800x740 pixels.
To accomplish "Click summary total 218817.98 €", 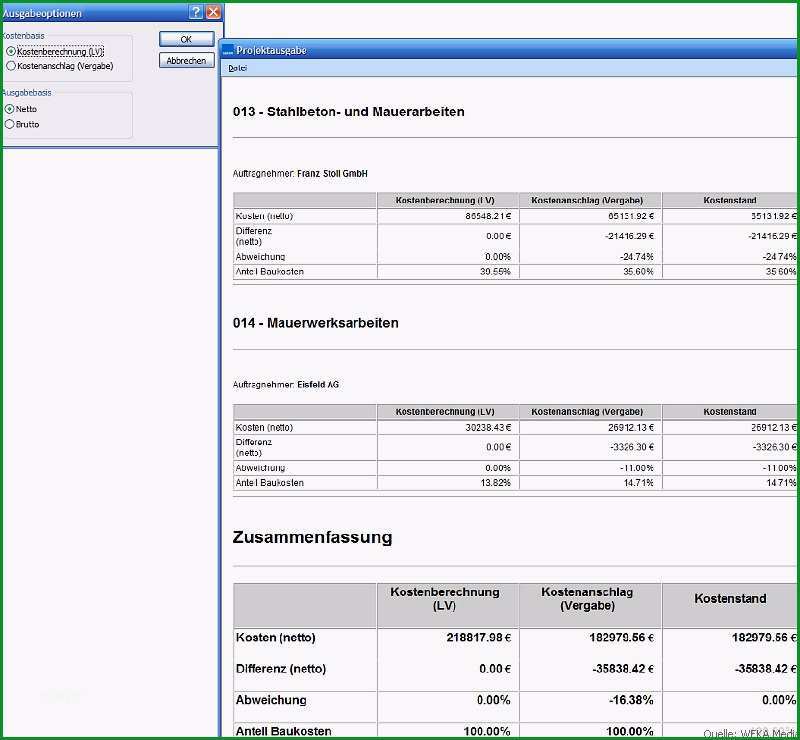I will (x=479, y=637).
